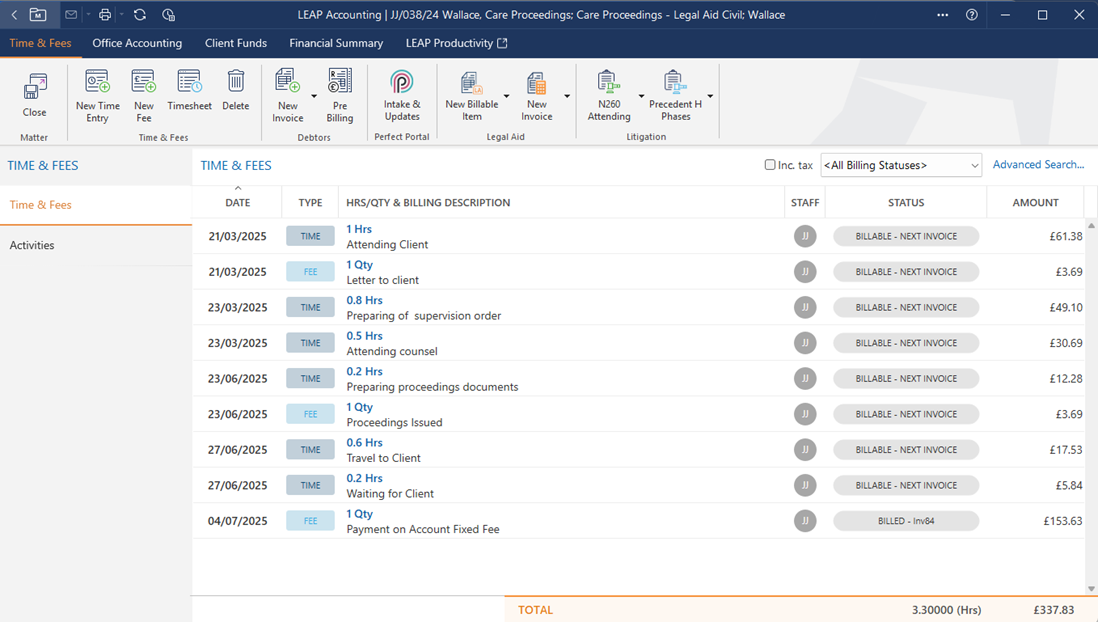
Task: Click the refresh icon in title bar
Action: [140, 15]
